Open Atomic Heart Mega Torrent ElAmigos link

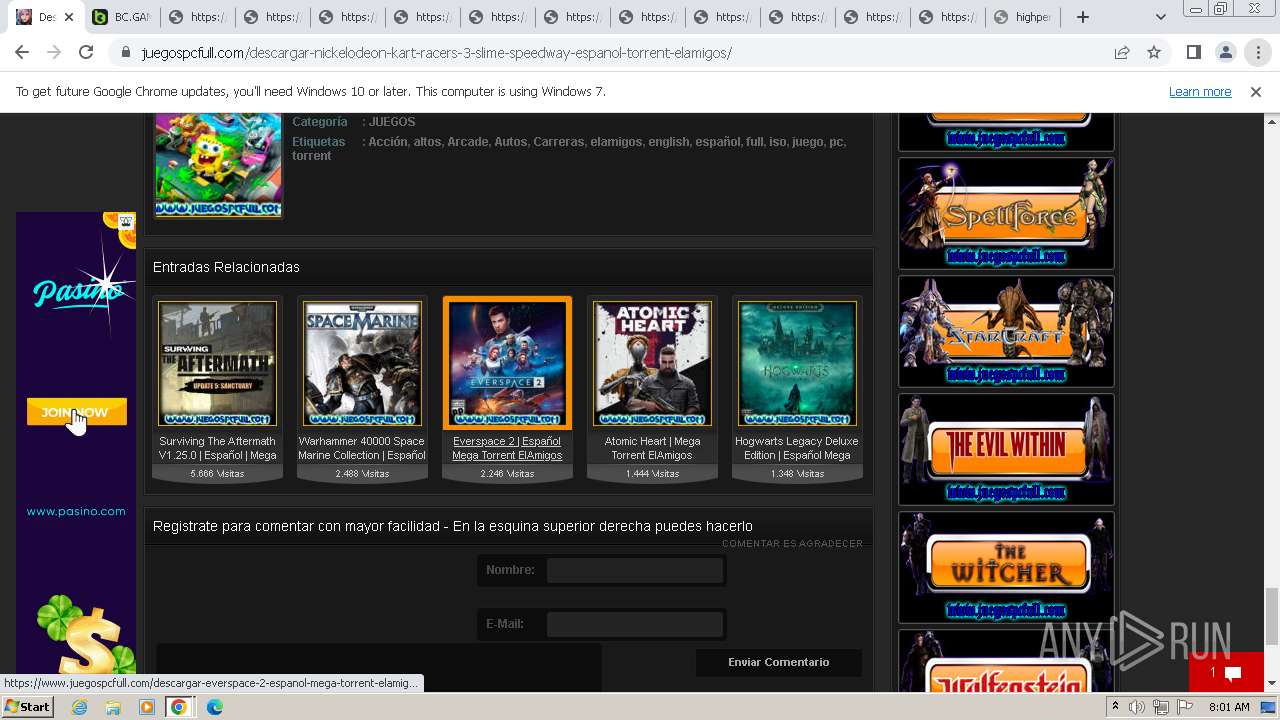652,448
